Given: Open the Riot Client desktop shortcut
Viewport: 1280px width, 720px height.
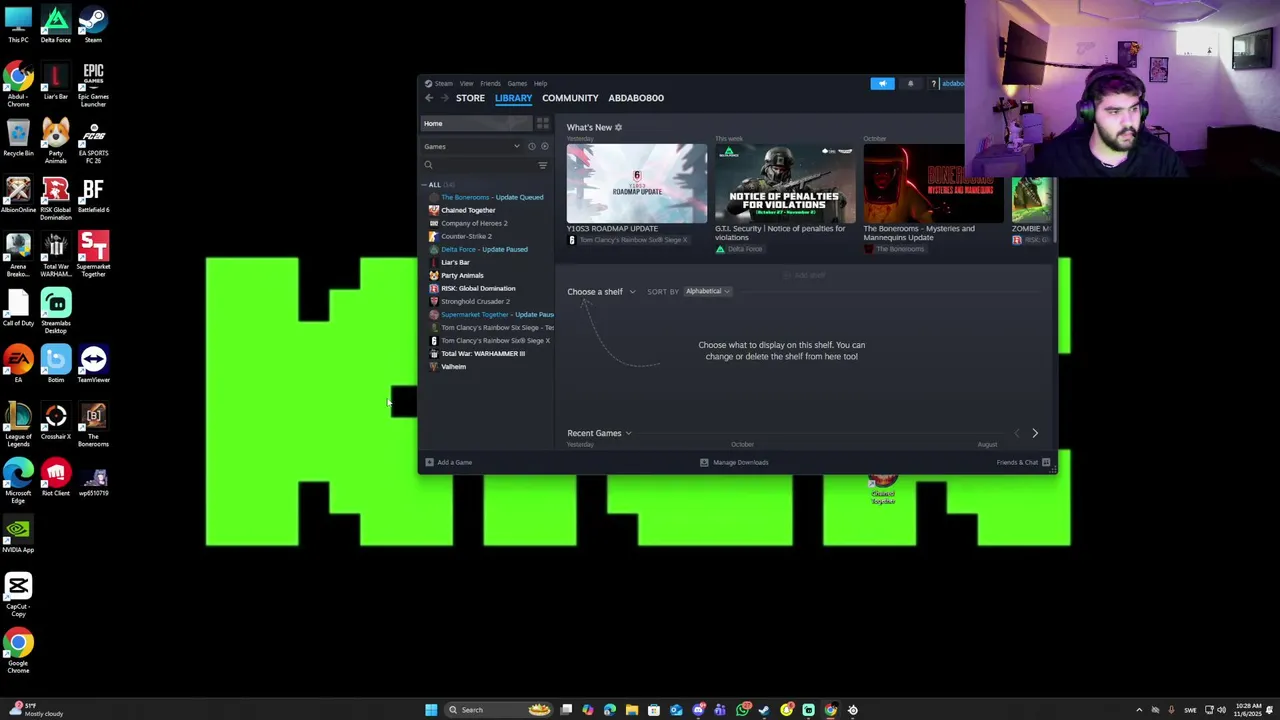Looking at the screenshot, I should pyautogui.click(x=56, y=478).
